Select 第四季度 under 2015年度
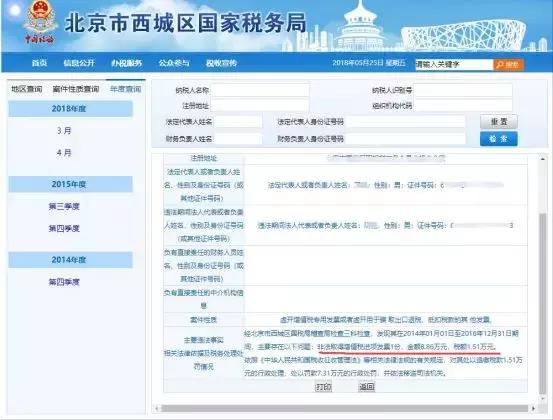This screenshot has width=553, height=420. [64, 229]
